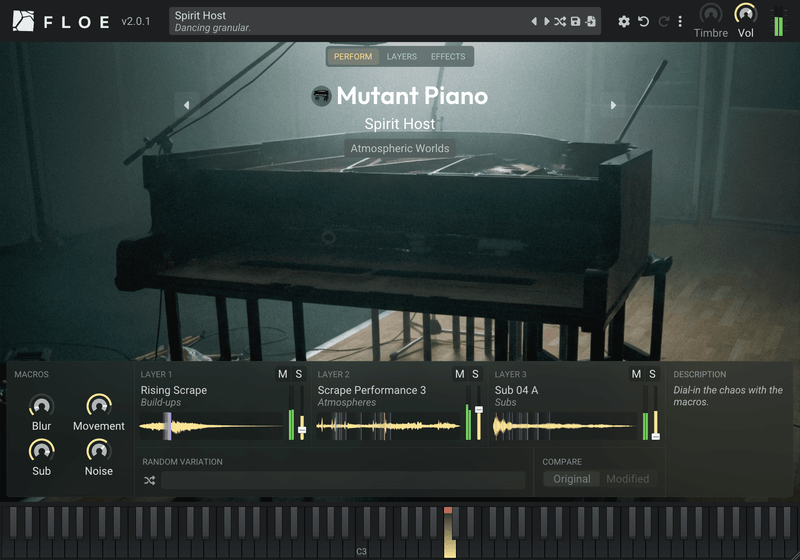Mute Layer 1 with M button

[283, 374]
